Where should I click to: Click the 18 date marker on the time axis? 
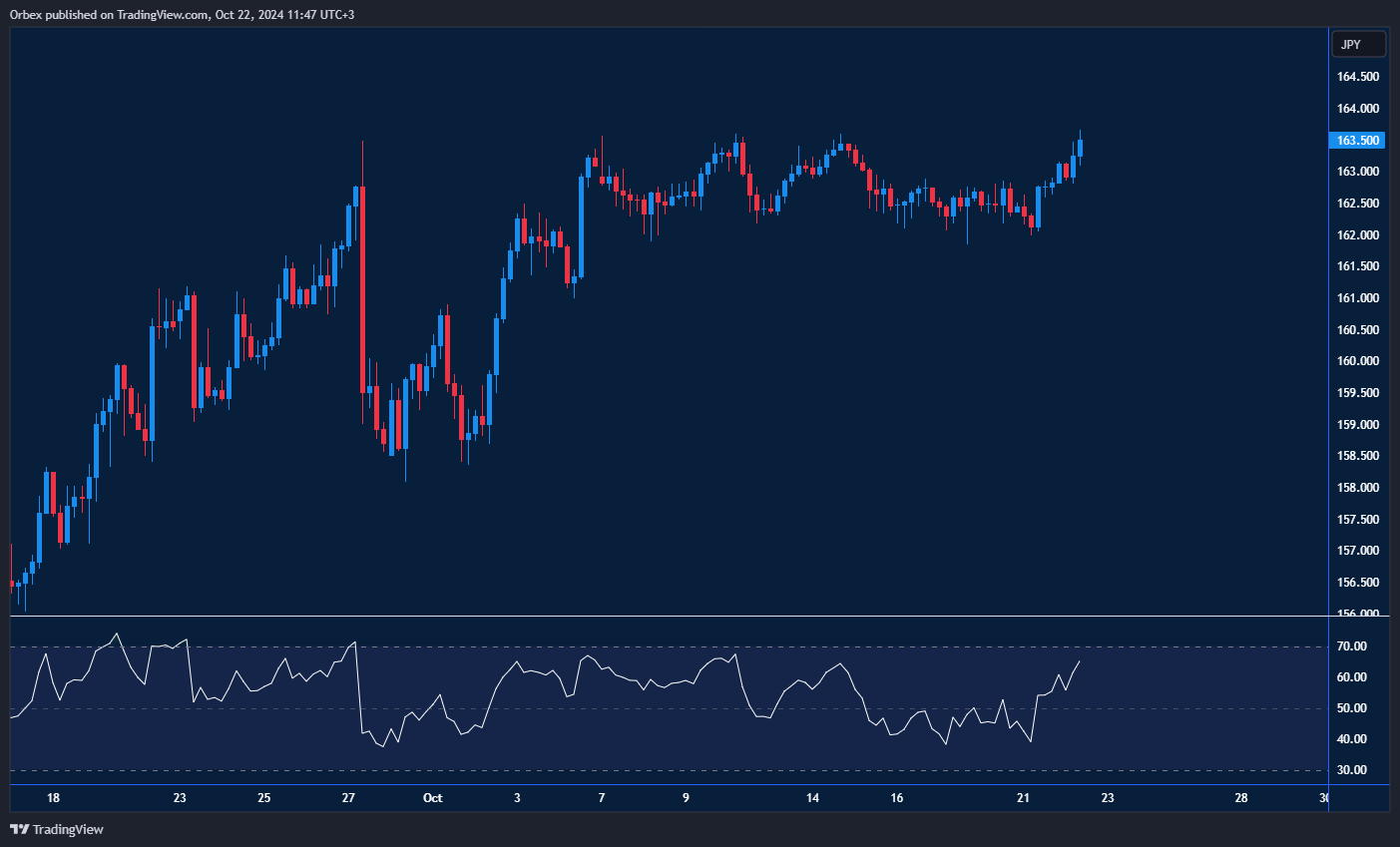click(53, 798)
